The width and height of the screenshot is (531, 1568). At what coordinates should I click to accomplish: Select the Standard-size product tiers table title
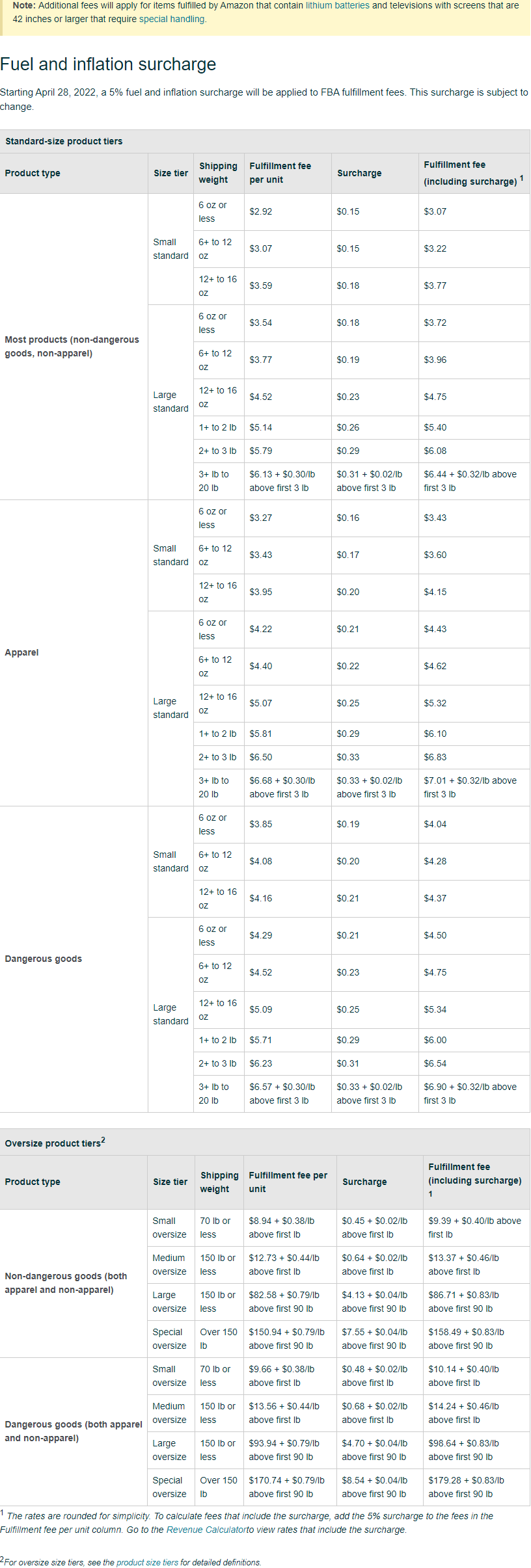[x=64, y=141]
